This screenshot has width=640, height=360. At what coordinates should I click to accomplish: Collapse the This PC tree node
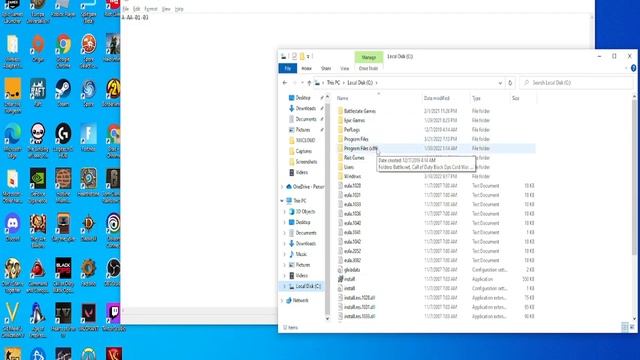click(282, 201)
